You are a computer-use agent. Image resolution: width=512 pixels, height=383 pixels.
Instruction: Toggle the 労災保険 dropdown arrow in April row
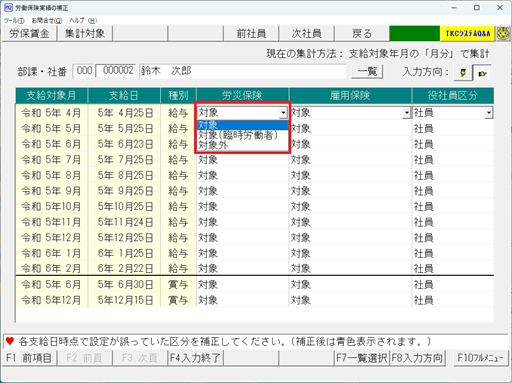(283, 113)
